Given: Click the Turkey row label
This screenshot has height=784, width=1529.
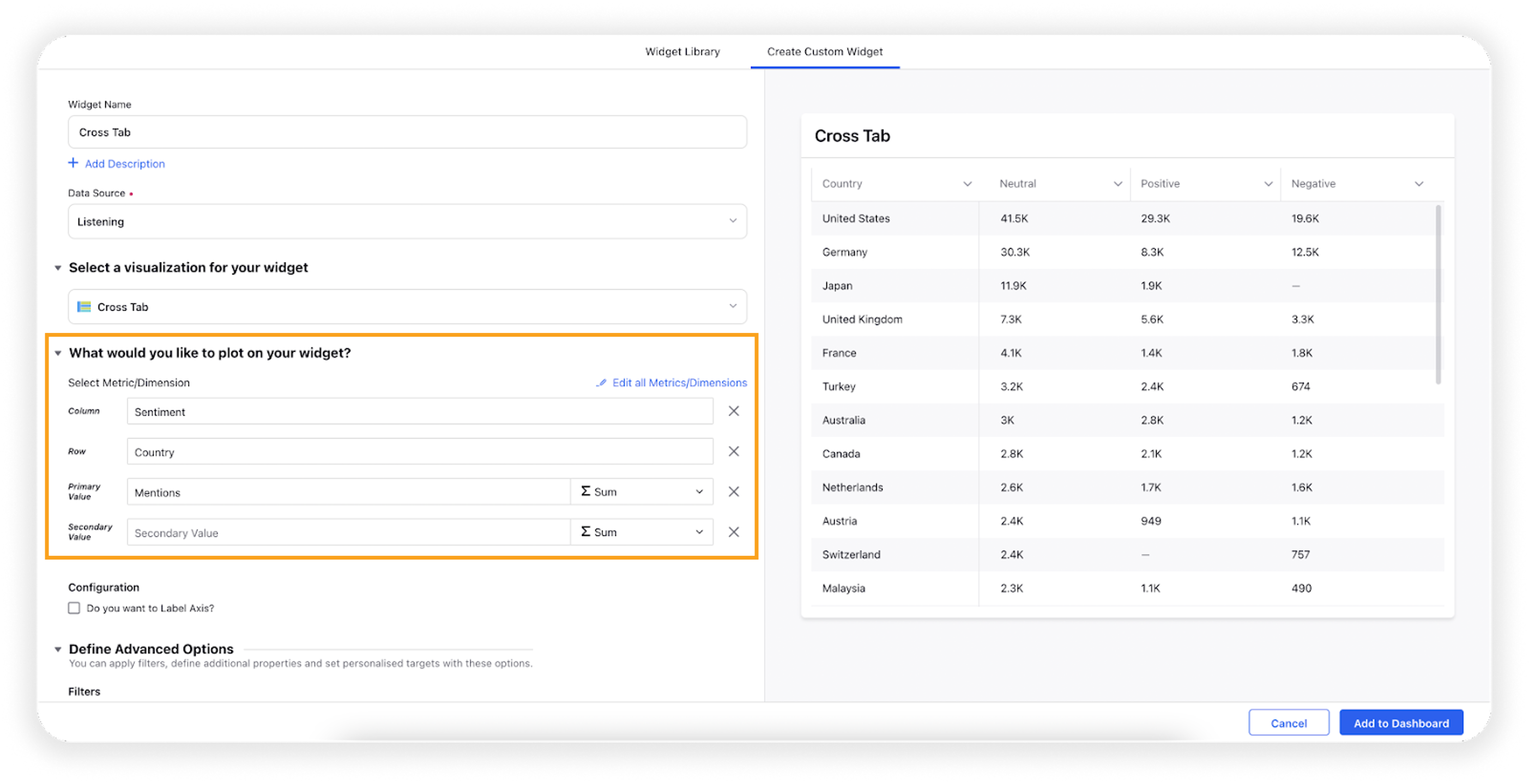Looking at the screenshot, I should click(839, 386).
